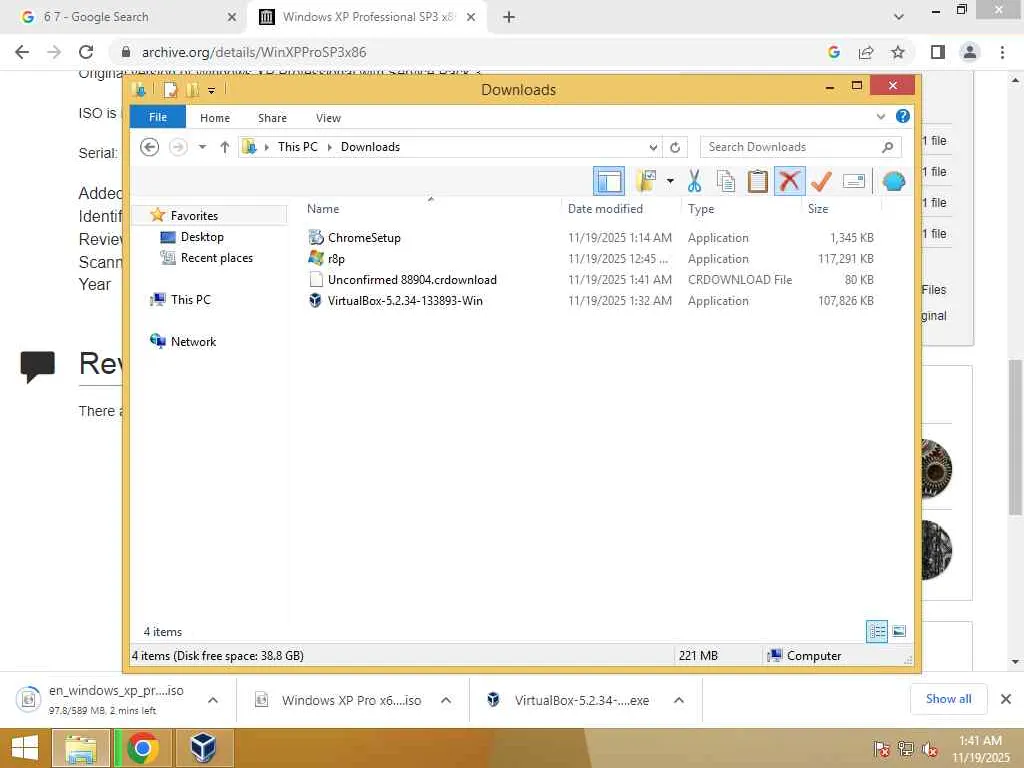Viewport: 1024px width, 768px height.
Task: Open the View ribbon tab
Action: click(328, 118)
